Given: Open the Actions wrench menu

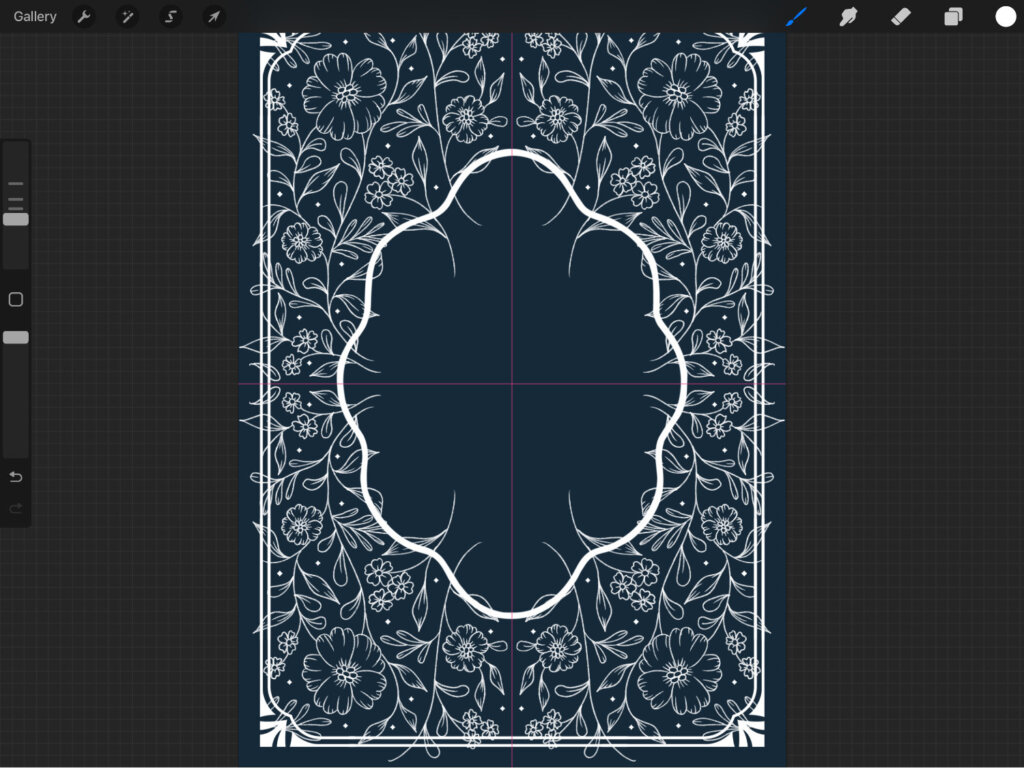Looking at the screenshot, I should [x=84, y=16].
